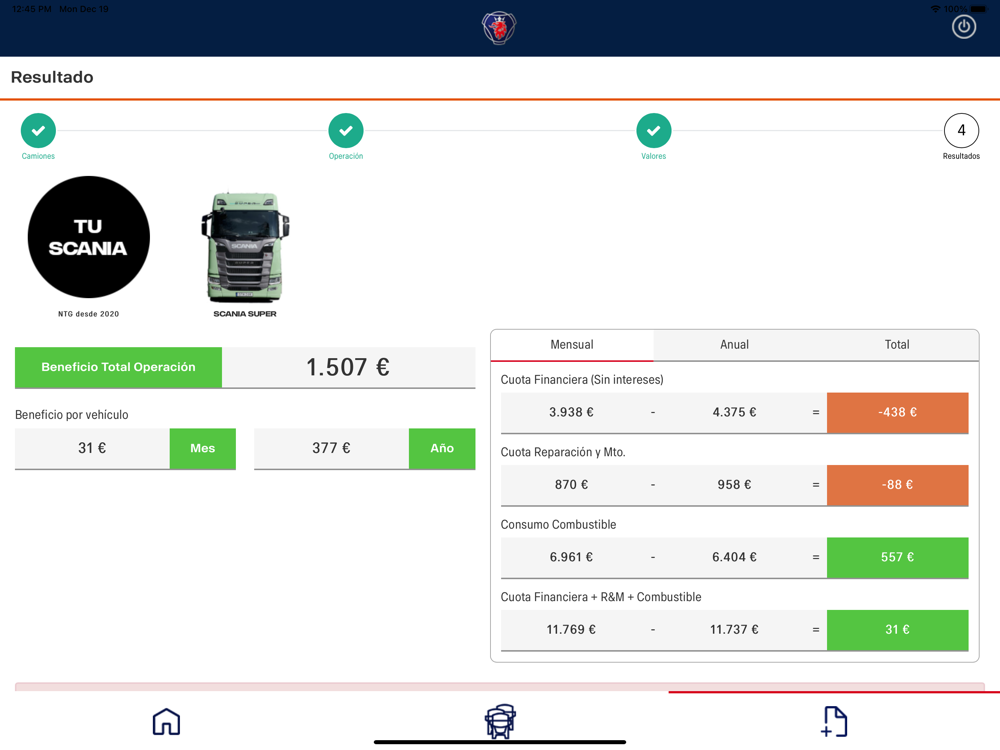Tap the Camiones step label
Viewport: 1000px width, 750px height.
click(x=38, y=156)
